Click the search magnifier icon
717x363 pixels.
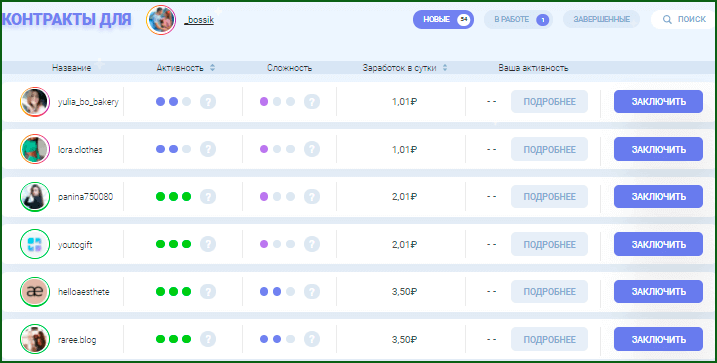point(667,20)
